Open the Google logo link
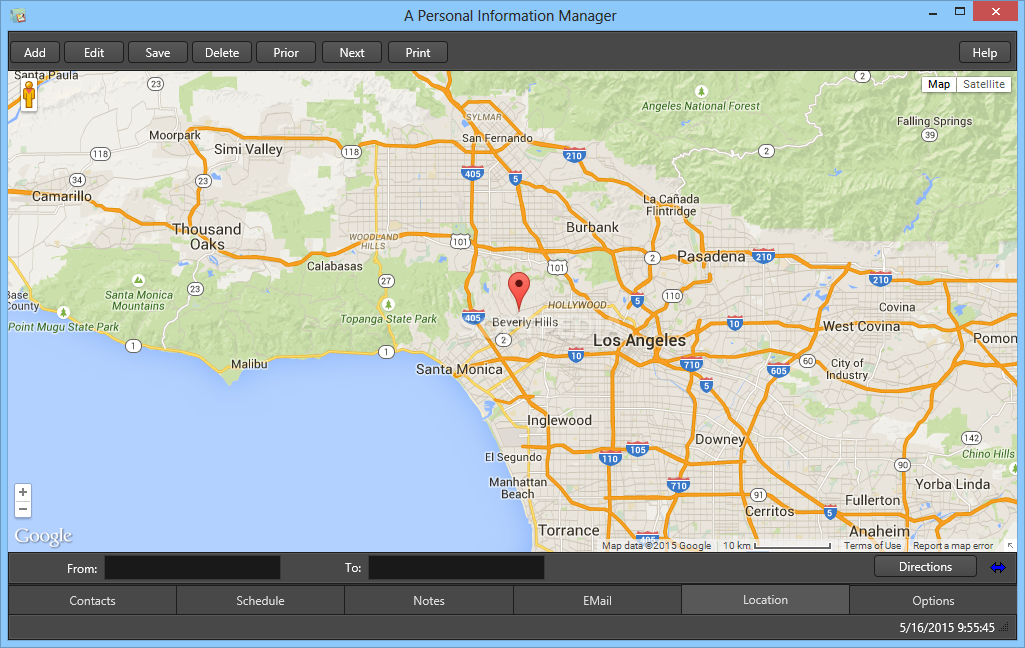The height and width of the screenshot is (648, 1025). (x=44, y=536)
